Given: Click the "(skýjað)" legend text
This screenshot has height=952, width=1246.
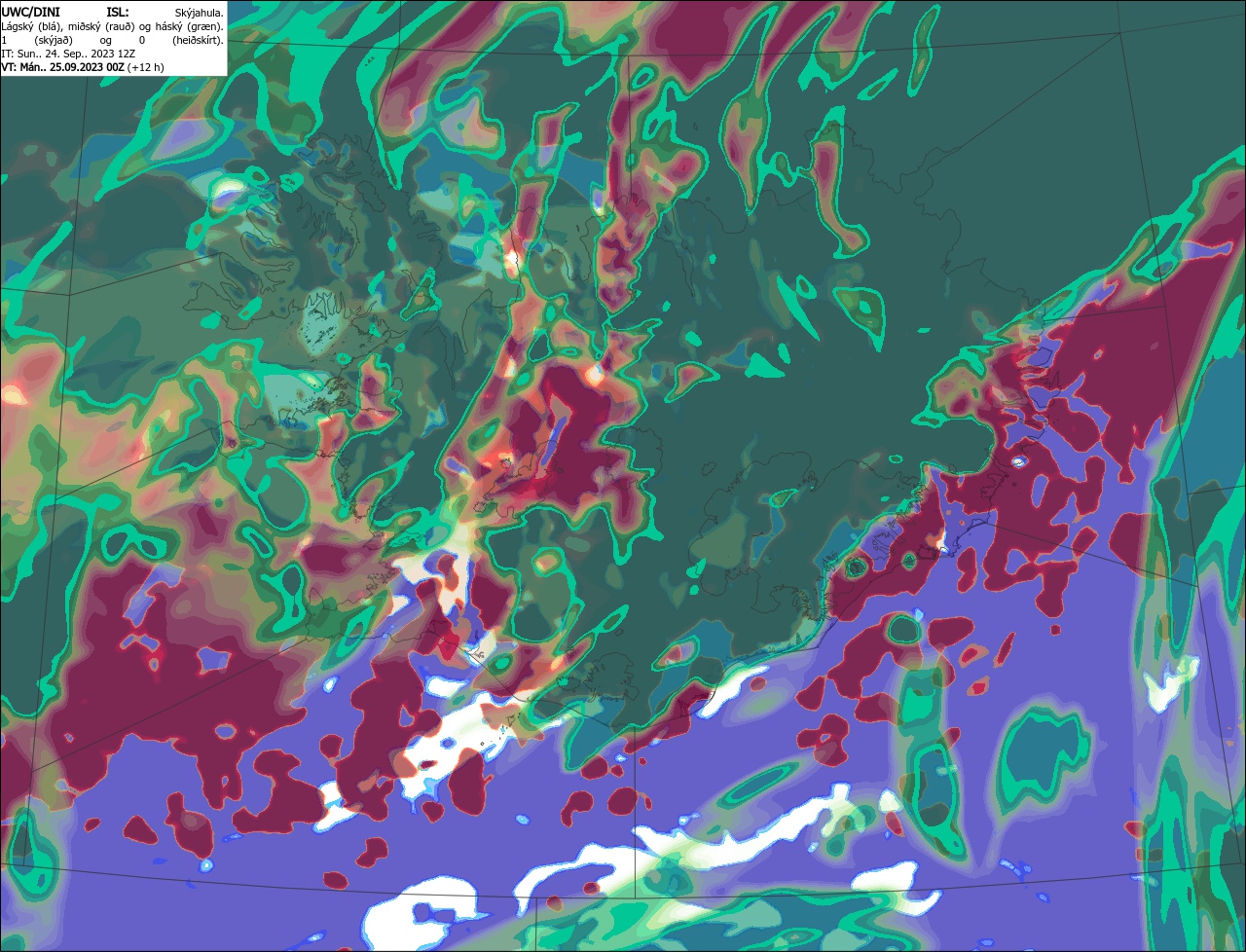Looking at the screenshot, I should click(54, 41).
